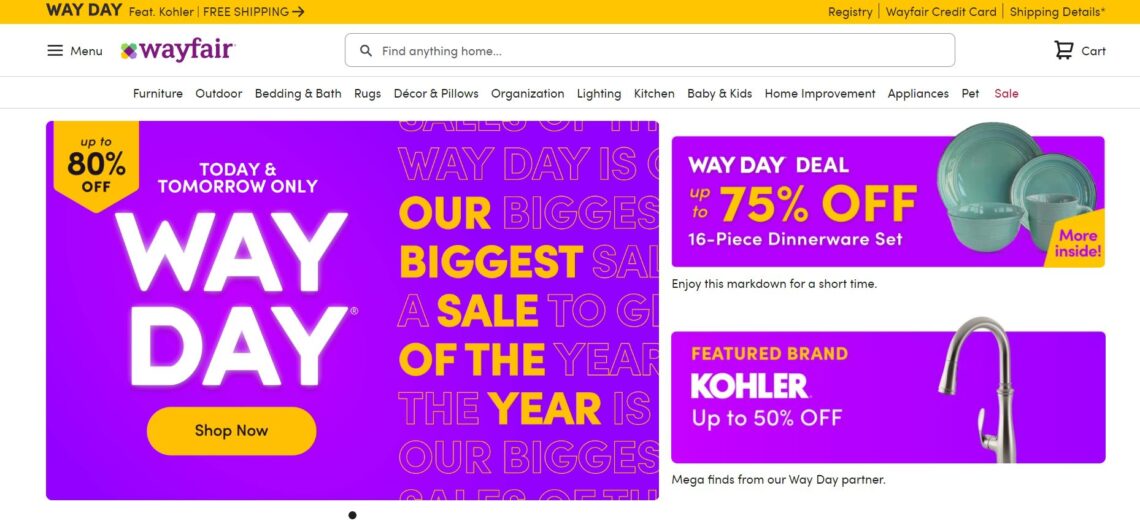Open the Furniture category menu
The width and height of the screenshot is (1140, 526).
tap(158, 93)
